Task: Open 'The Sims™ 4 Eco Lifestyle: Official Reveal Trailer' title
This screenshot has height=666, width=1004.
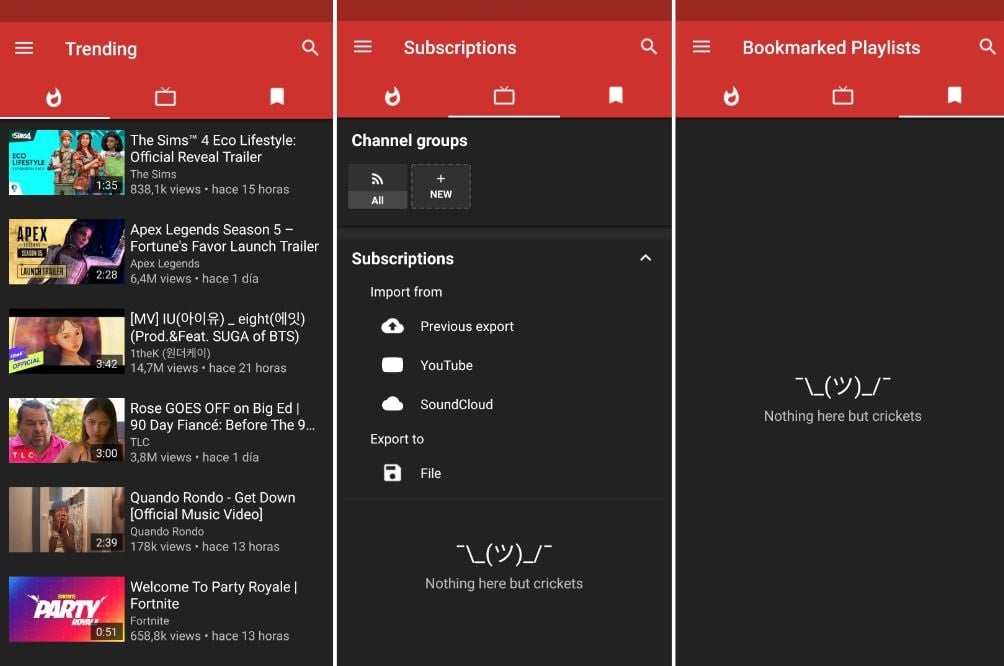Action: pyautogui.click(x=213, y=149)
